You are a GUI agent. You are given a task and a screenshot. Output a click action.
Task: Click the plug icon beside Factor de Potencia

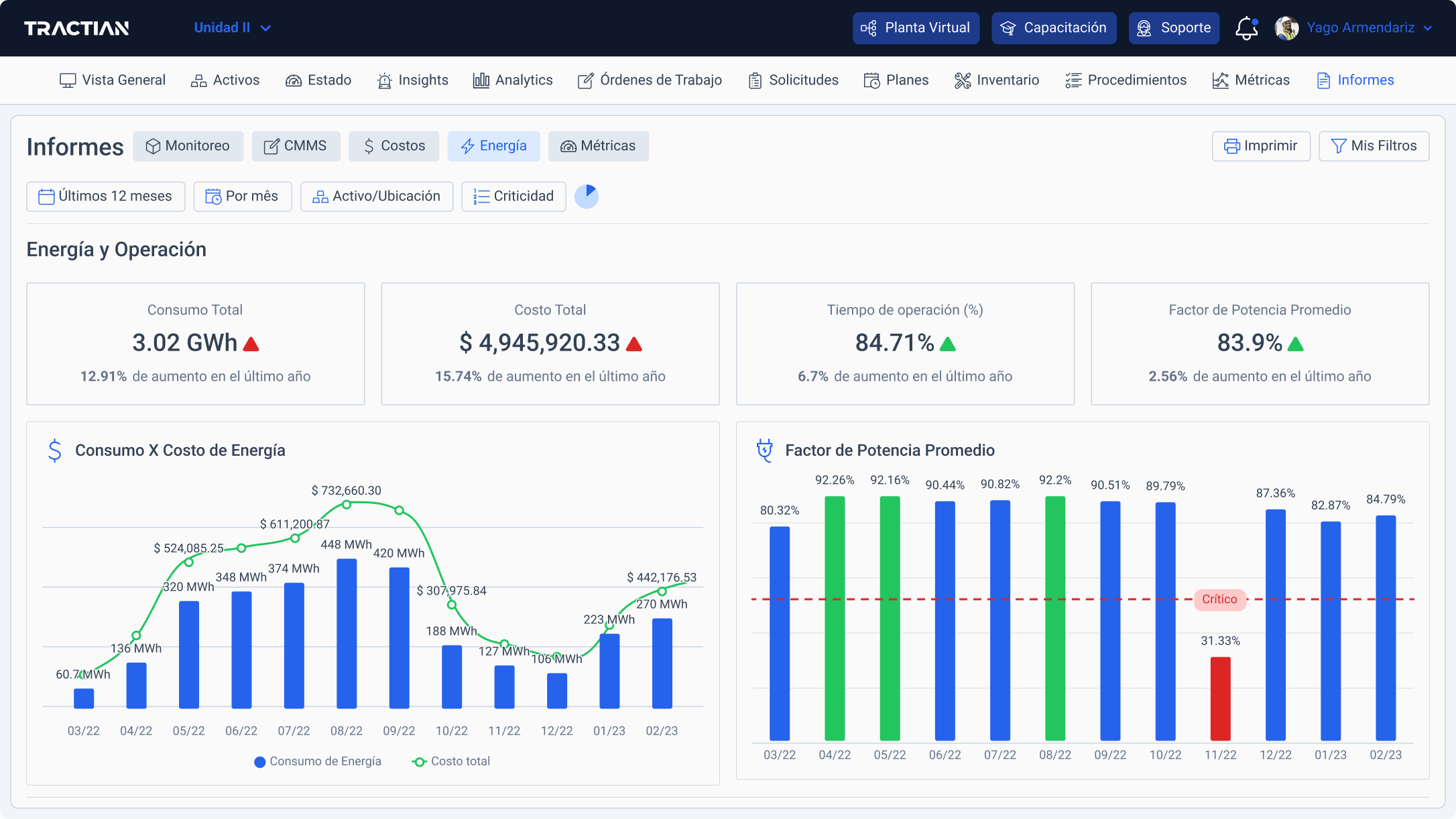point(764,450)
